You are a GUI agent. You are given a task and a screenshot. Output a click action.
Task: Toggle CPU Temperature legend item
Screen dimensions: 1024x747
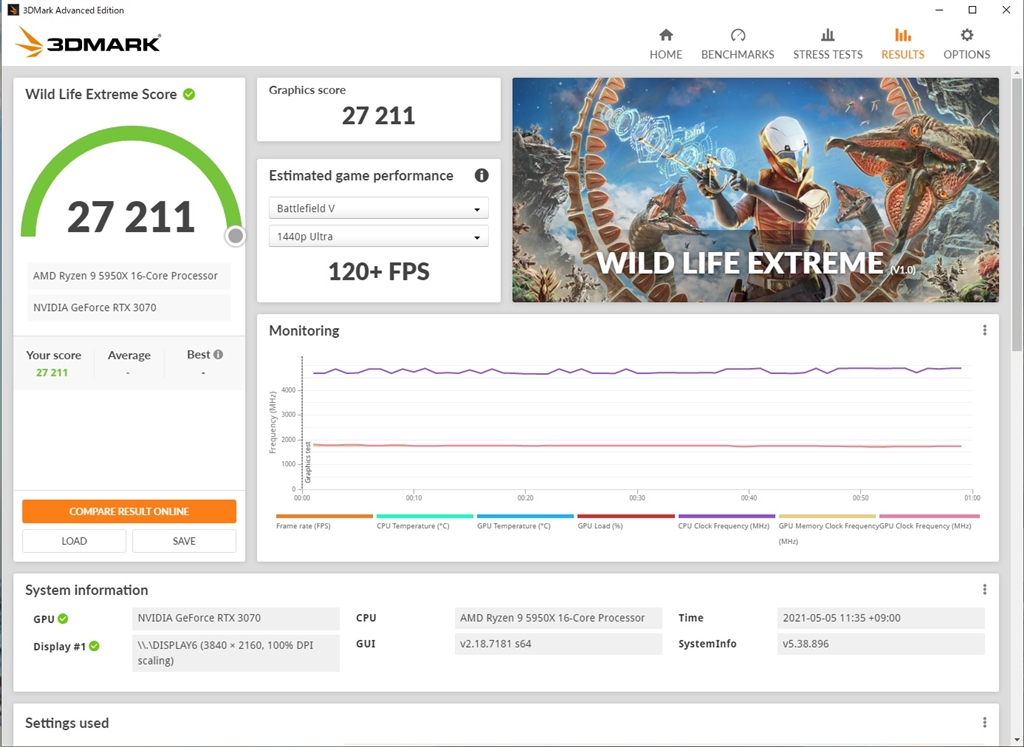click(424, 522)
